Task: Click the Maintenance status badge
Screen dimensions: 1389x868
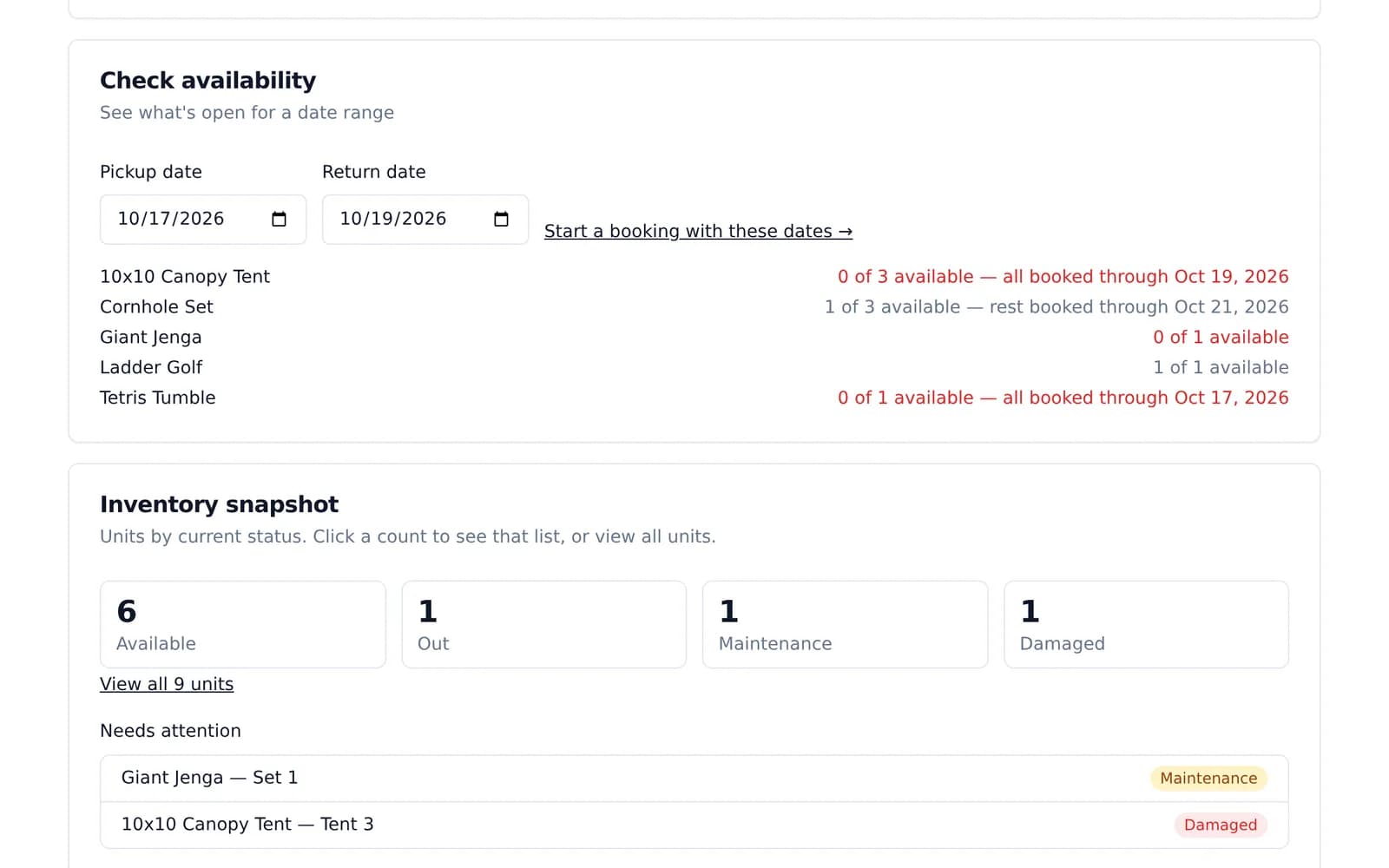Action: click(1208, 779)
